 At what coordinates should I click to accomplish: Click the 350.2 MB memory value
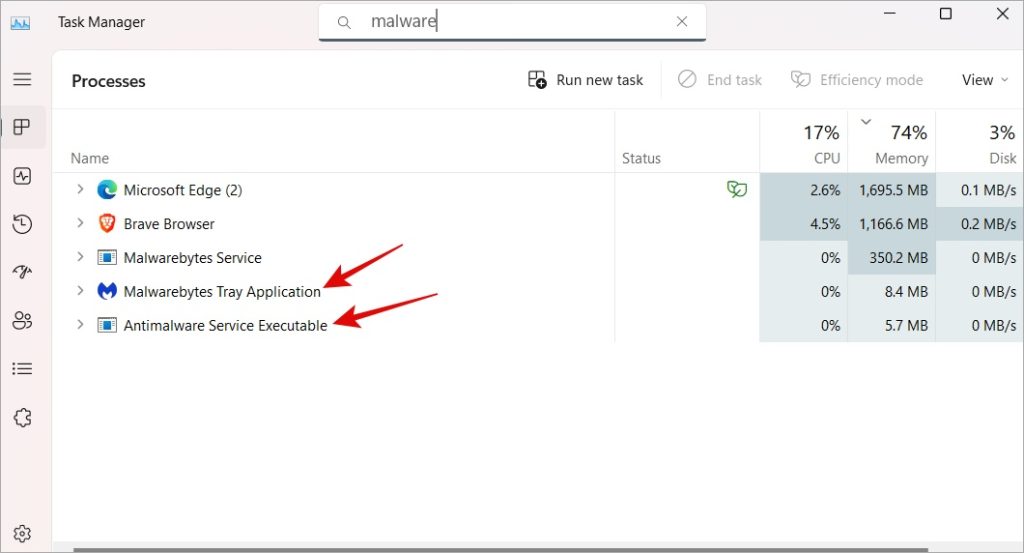pos(899,258)
